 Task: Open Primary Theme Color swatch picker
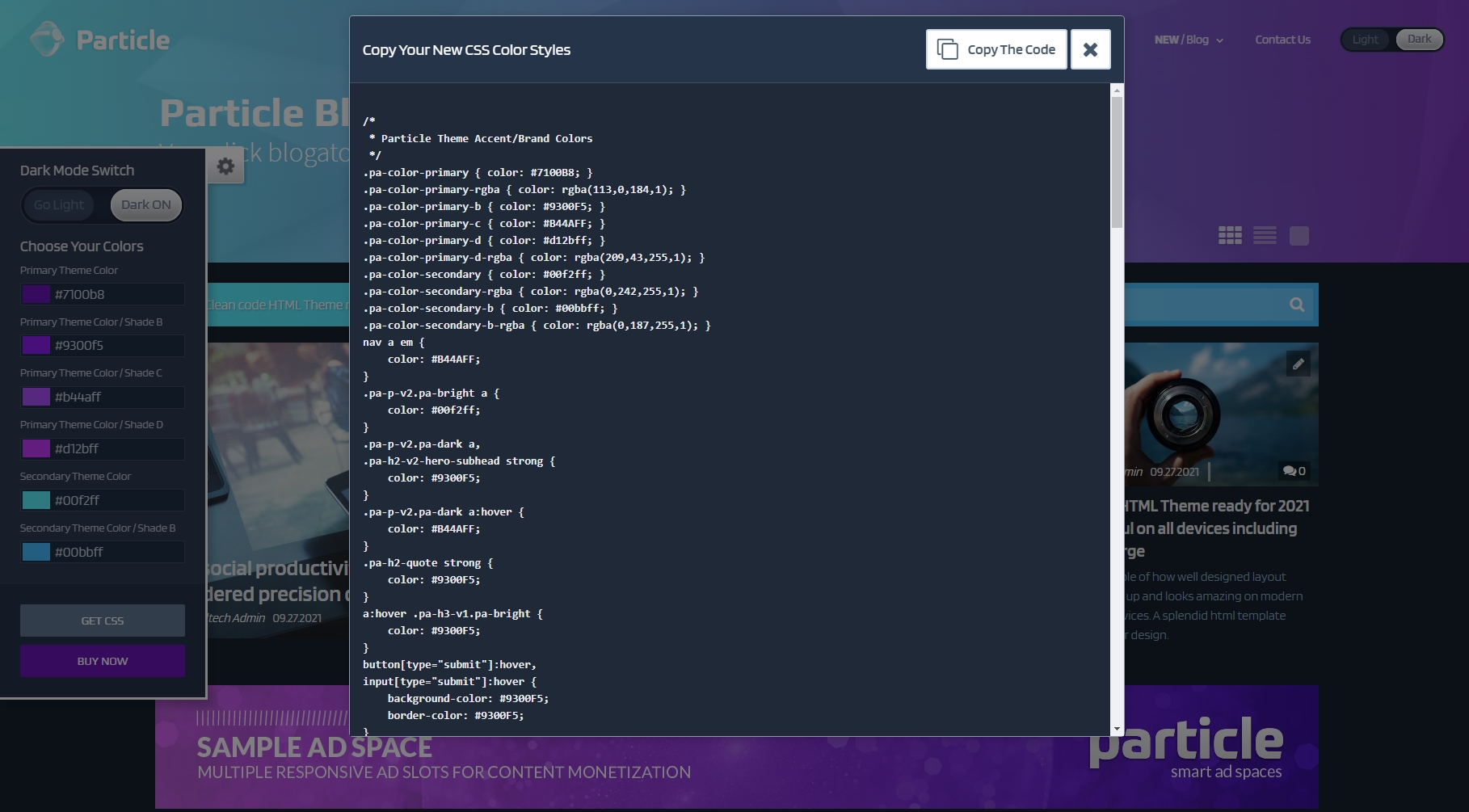[x=36, y=294]
